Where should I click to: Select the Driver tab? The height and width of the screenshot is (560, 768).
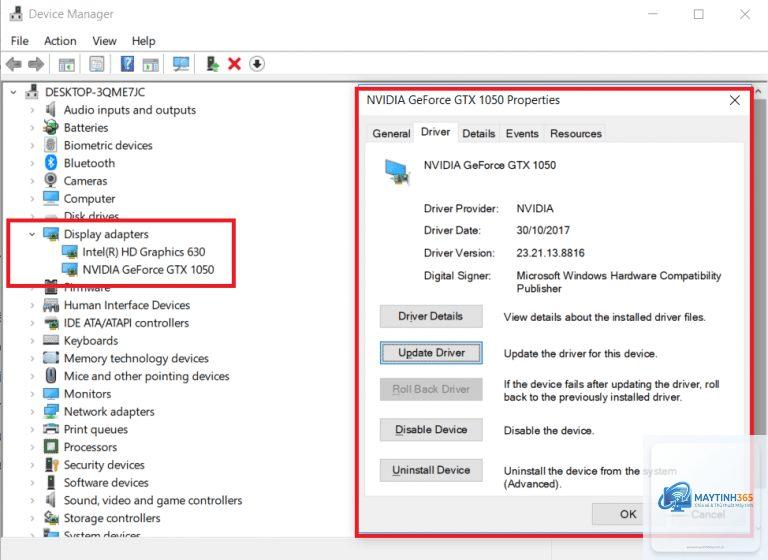point(435,132)
